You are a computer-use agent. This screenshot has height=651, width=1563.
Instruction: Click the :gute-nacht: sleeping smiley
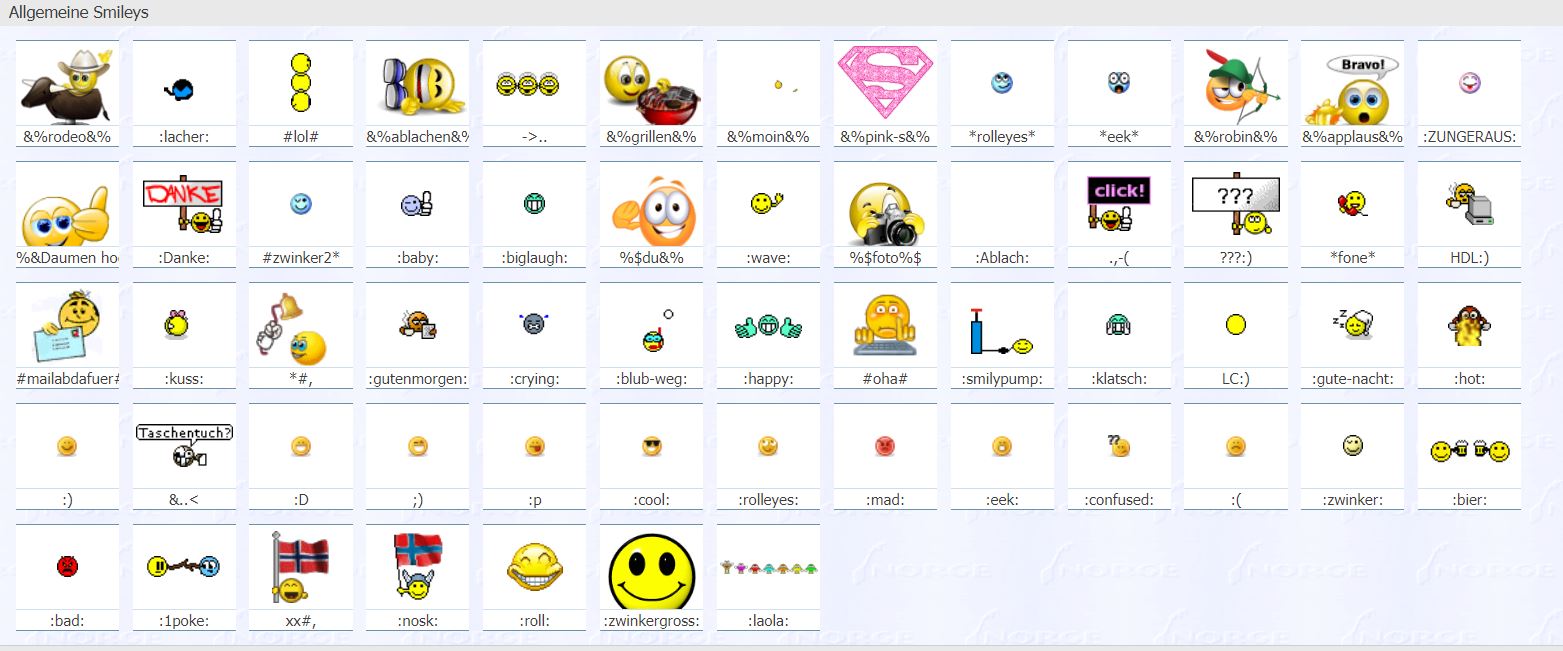(x=1352, y=324)
